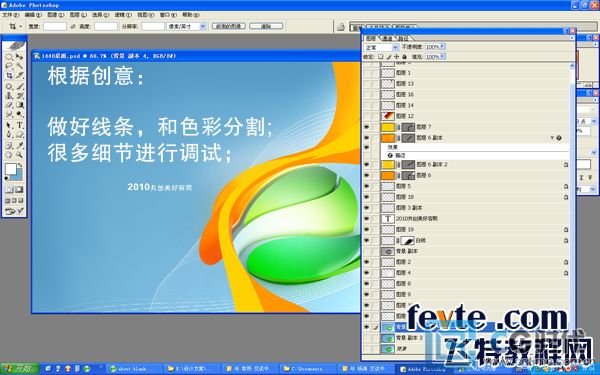Select the Hand tool
Screen dimensions: 600x375
click(9, 155)
